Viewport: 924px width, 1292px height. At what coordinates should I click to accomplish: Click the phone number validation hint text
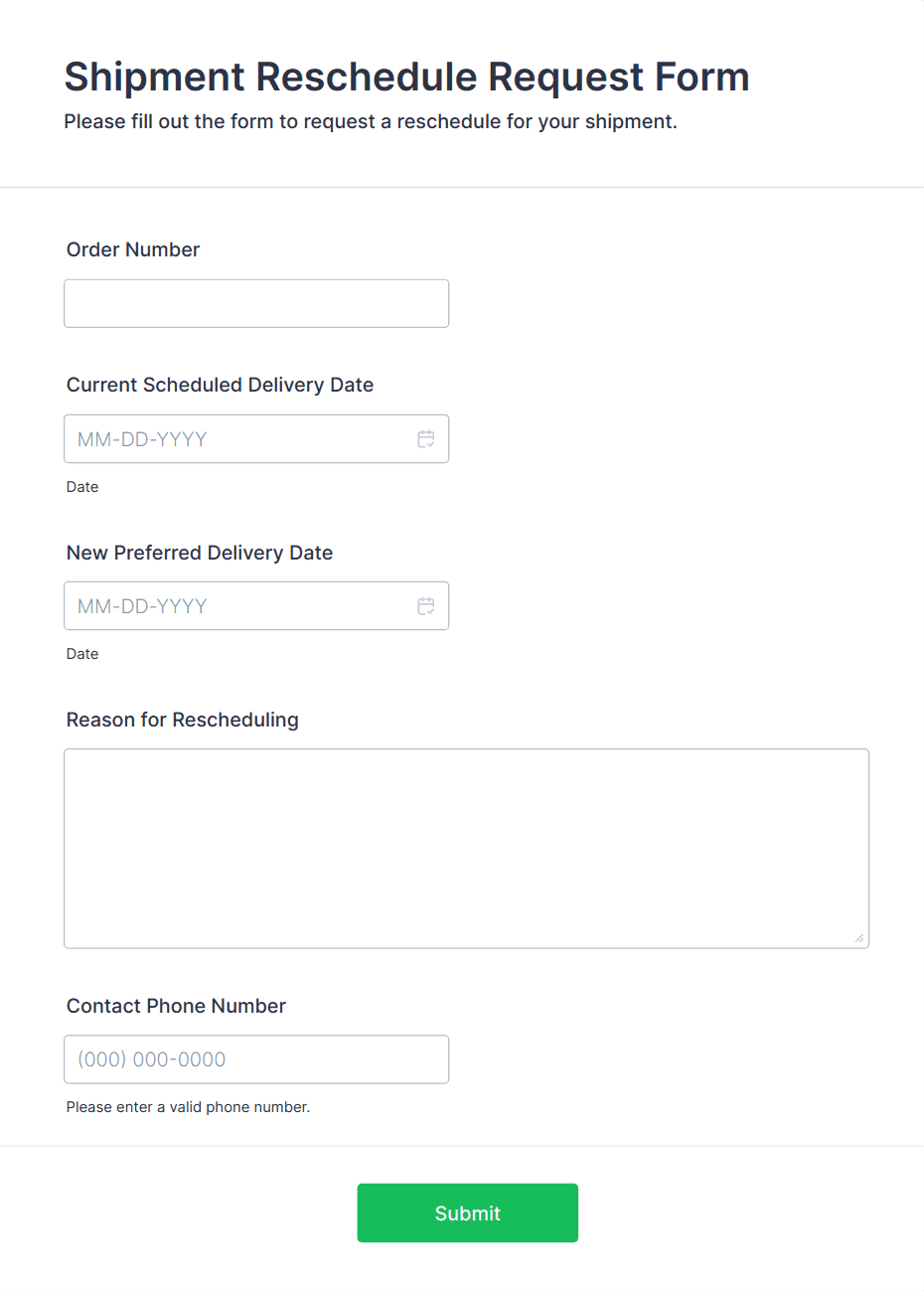tap(188, 1106)
